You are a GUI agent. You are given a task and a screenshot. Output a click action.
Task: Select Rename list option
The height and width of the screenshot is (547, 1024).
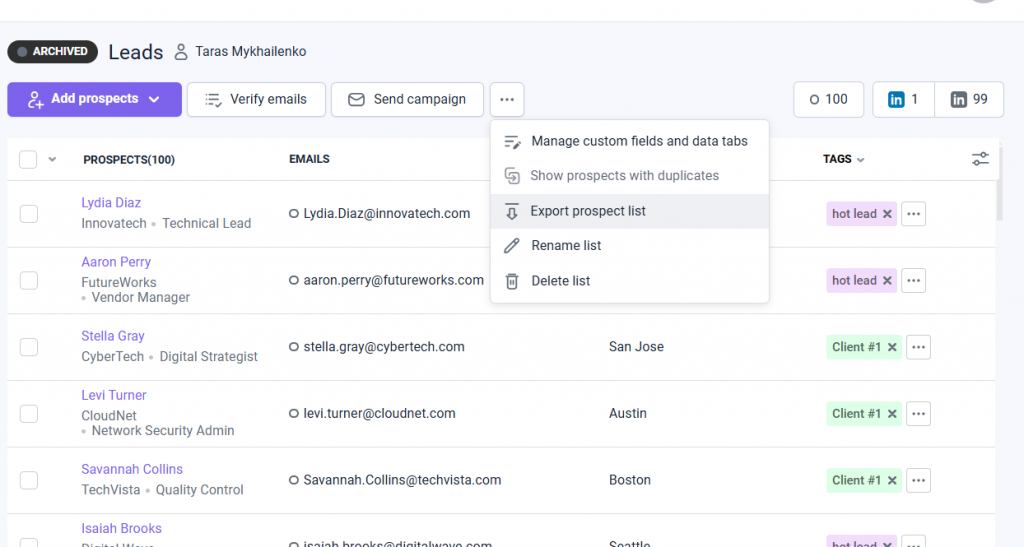(630, 245)
